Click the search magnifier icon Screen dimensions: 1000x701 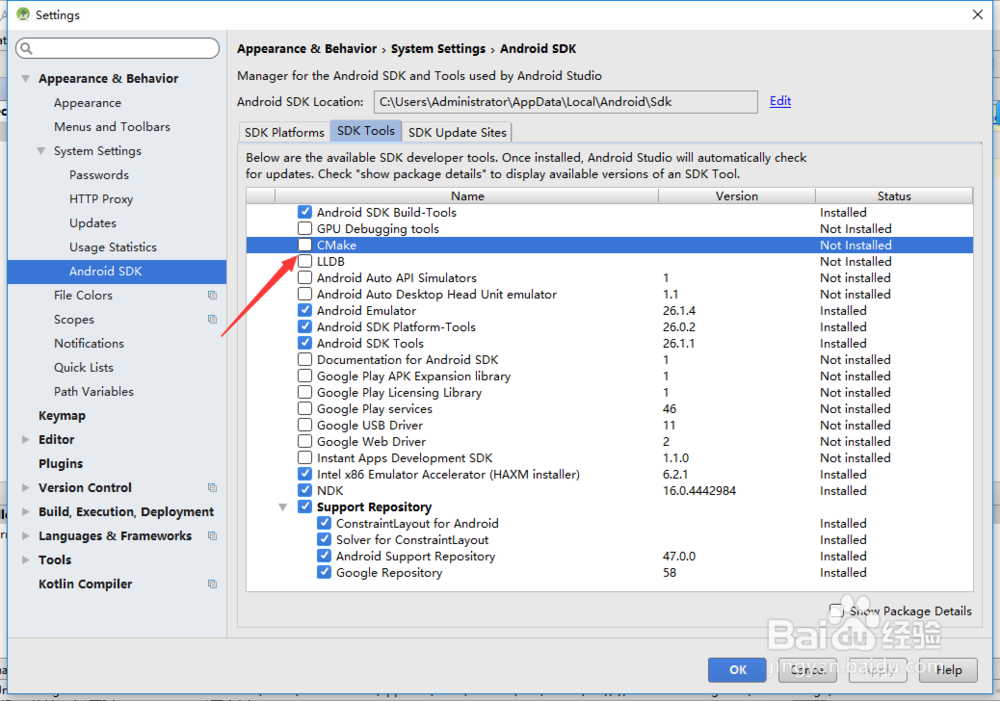(x=26, y=48)
